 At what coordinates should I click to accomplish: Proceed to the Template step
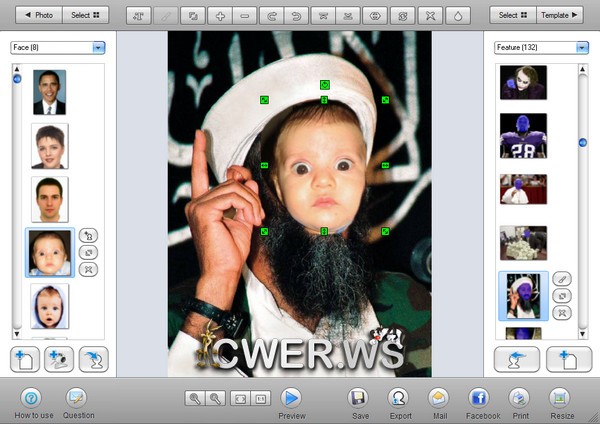point(561,16)
